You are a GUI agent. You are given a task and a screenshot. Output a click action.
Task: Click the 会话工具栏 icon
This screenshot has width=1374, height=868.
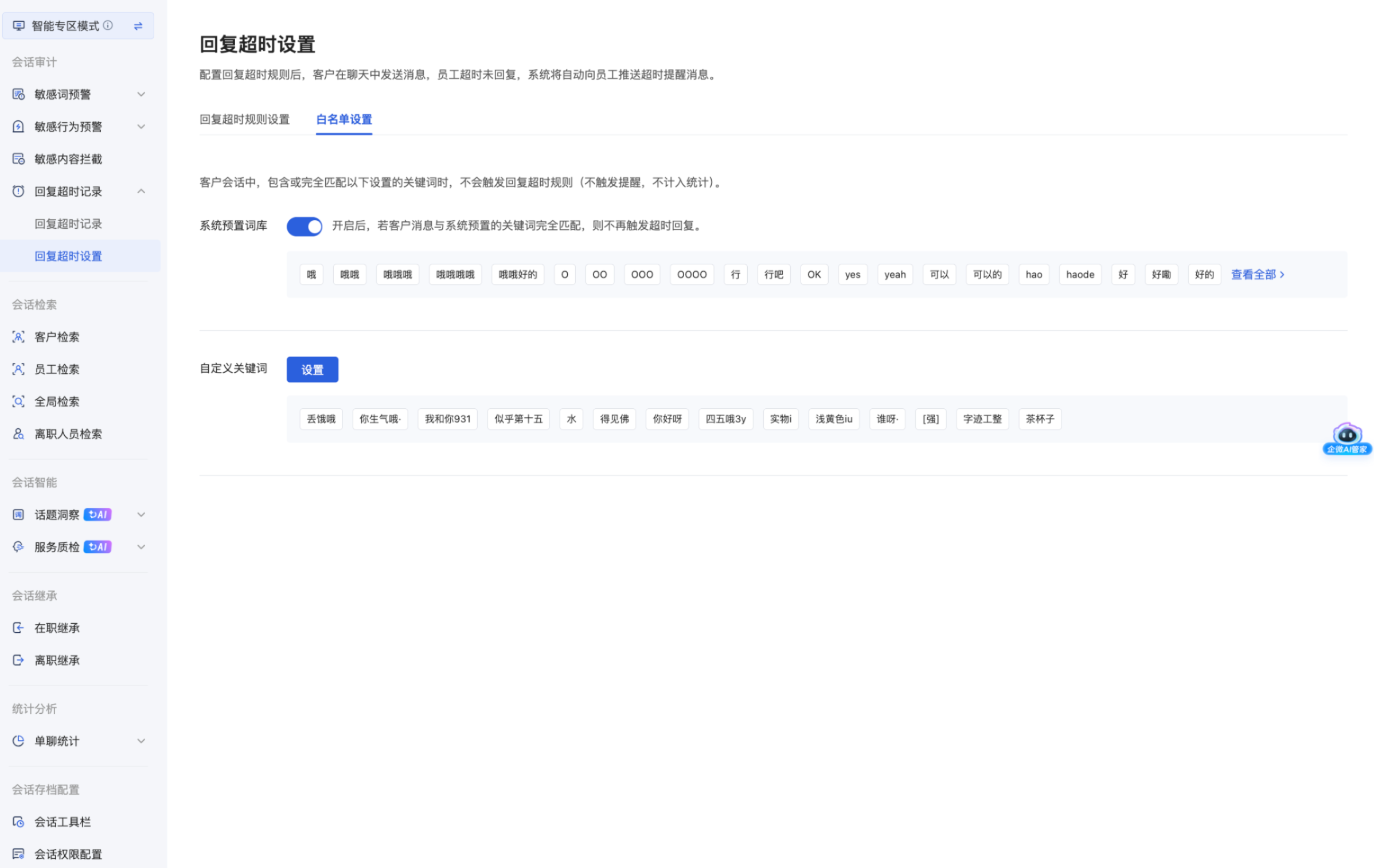coord(18,822)
